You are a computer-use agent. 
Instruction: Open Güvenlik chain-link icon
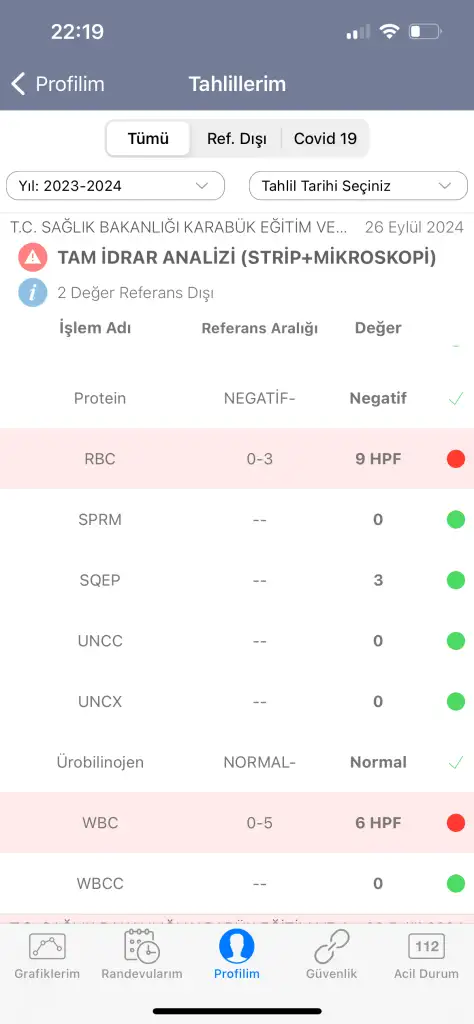332,946
